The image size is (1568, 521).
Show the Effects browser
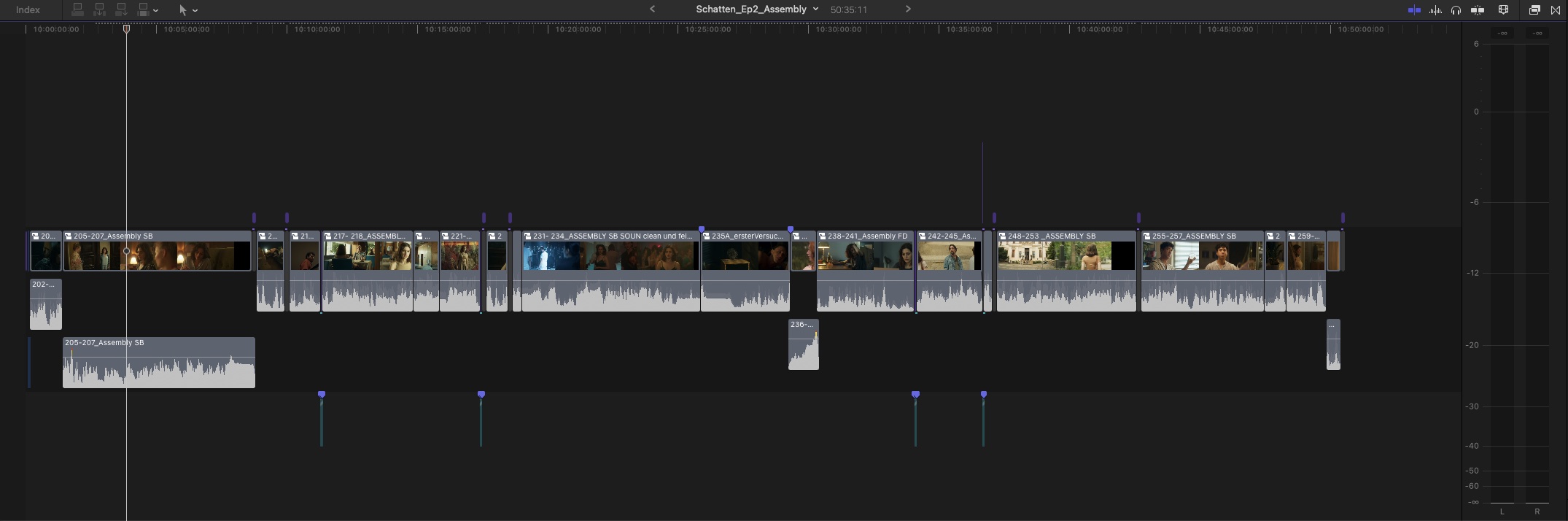pos(1534,10)
